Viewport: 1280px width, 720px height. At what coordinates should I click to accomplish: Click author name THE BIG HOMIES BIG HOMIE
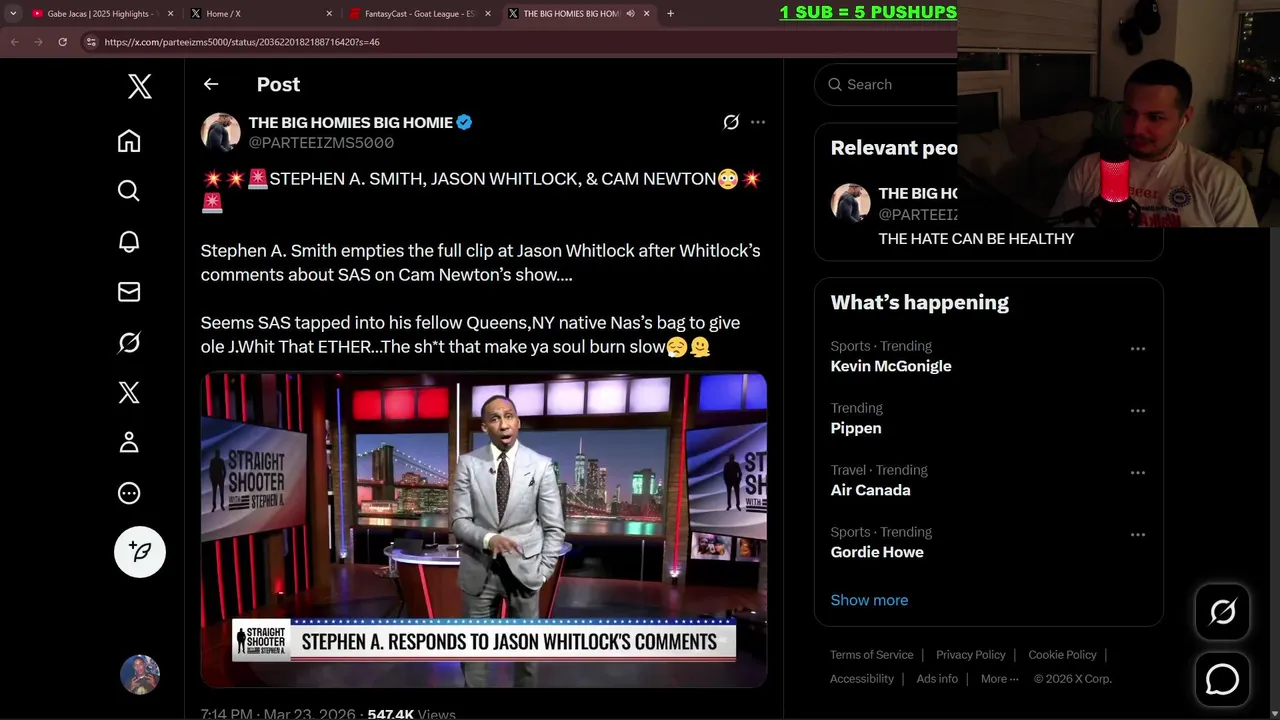pyautogui.click(x=351, y=122)
